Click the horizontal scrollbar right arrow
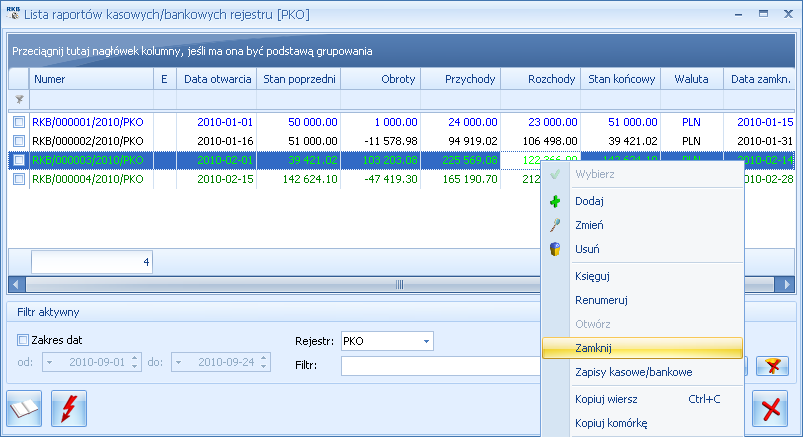The width and height of the screenshot is (803, 437). [786, 284]
